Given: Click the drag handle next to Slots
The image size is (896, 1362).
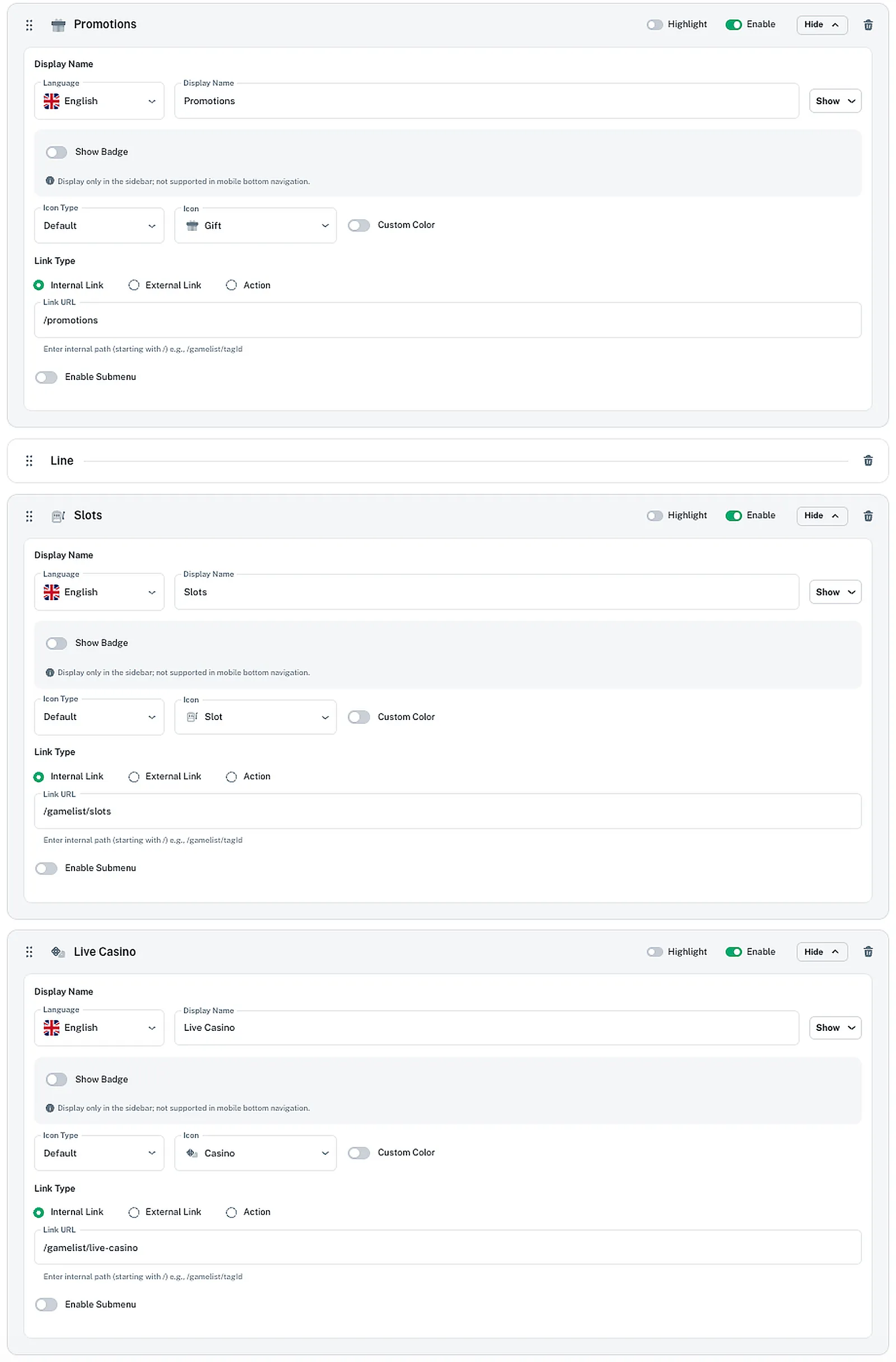Looking at the screenshot, I should [x=29, y=515].
